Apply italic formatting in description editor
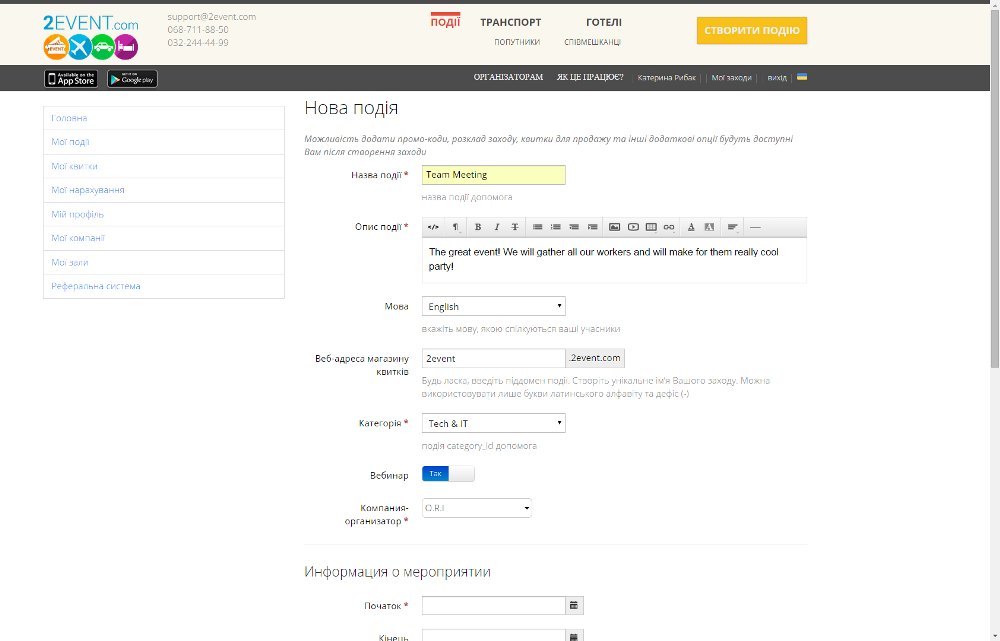This screenshot has width=1000, height=641. coord(496,227)
